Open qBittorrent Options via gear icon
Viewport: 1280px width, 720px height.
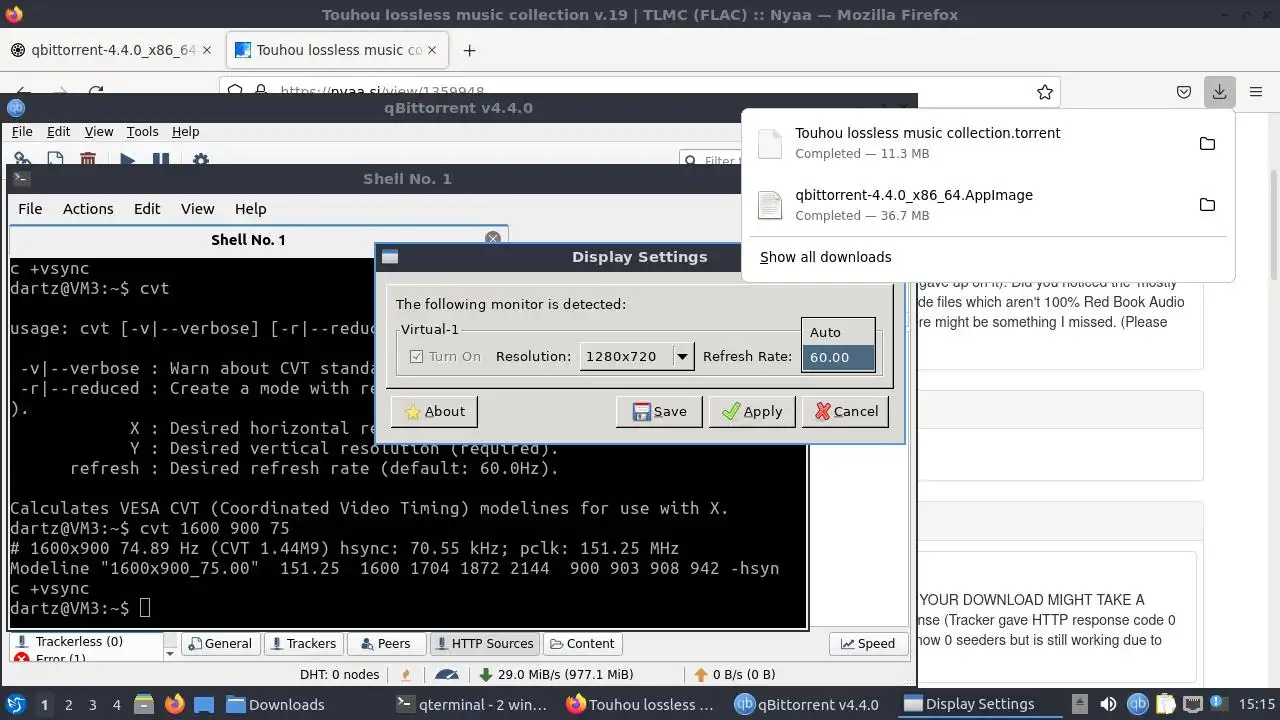tap(200, 160)
